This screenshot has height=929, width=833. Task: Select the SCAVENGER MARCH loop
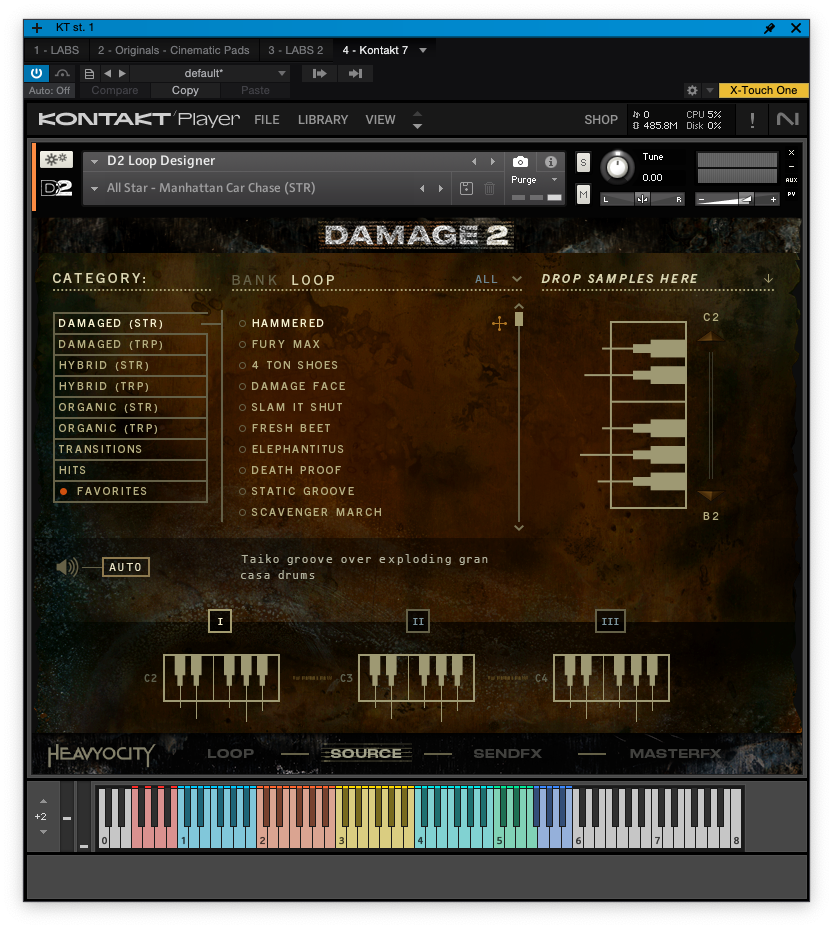(316, 512)
